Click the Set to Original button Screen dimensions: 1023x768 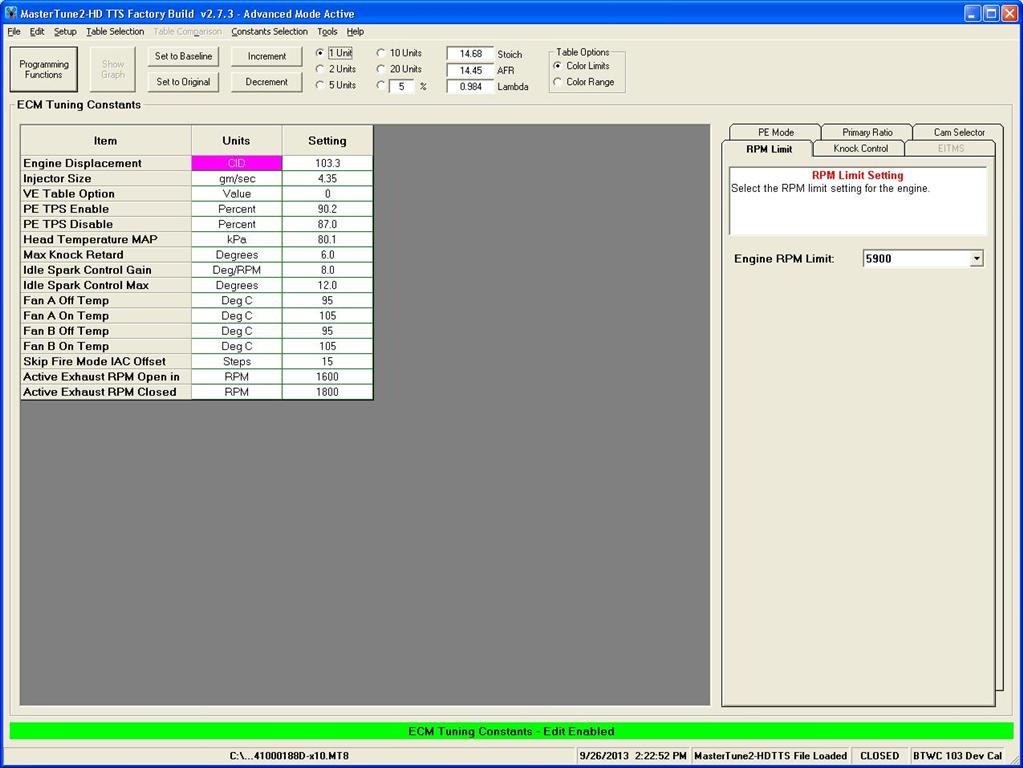click(x=183, y=82)
